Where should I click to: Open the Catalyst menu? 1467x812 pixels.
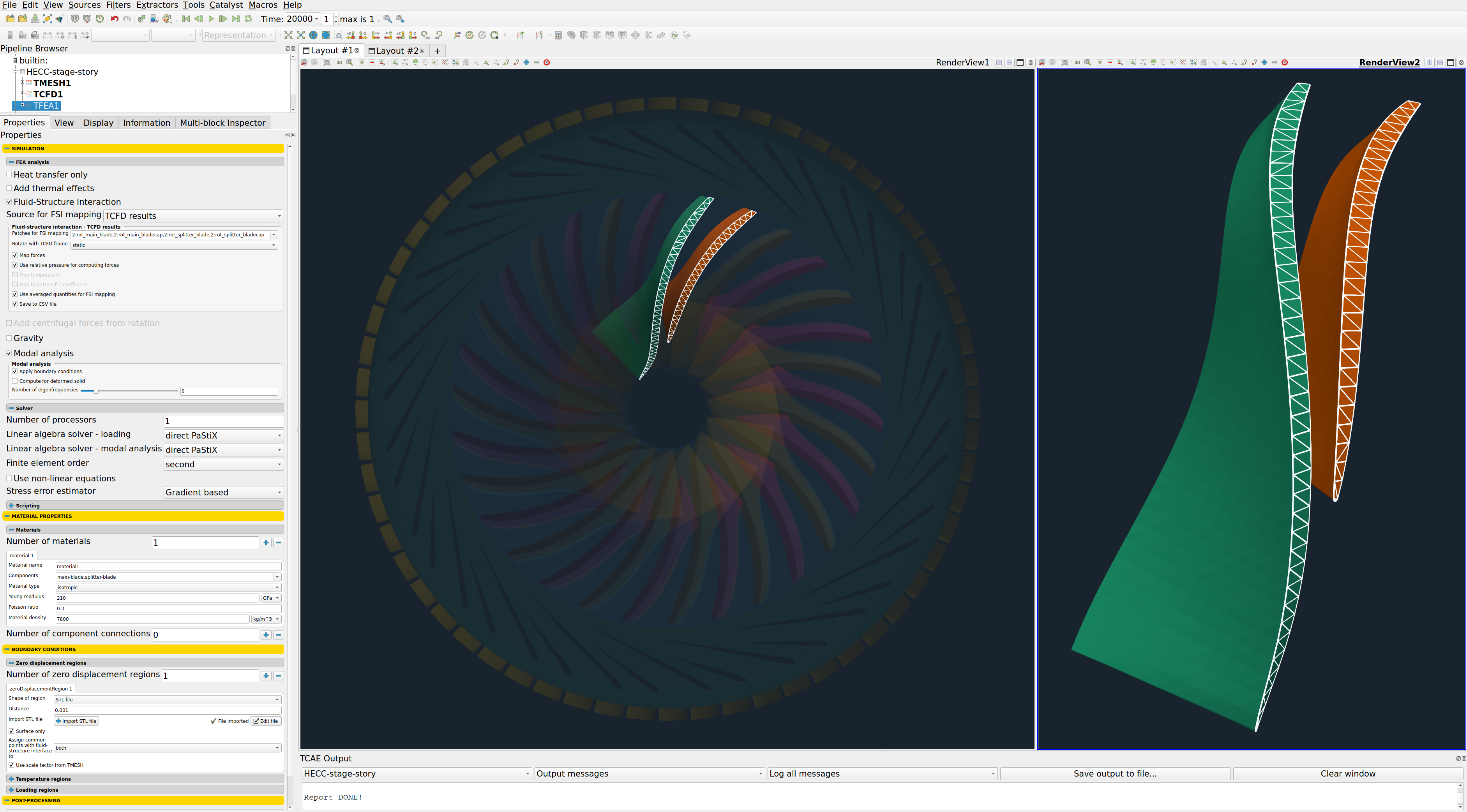click(226, 5)
